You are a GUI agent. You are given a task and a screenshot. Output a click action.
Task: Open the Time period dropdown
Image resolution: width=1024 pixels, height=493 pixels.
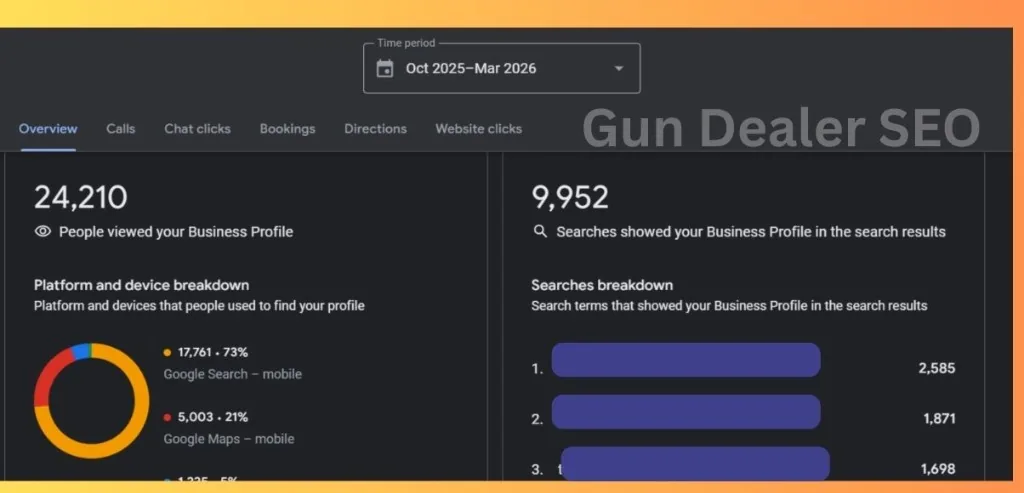pos(502,68)
